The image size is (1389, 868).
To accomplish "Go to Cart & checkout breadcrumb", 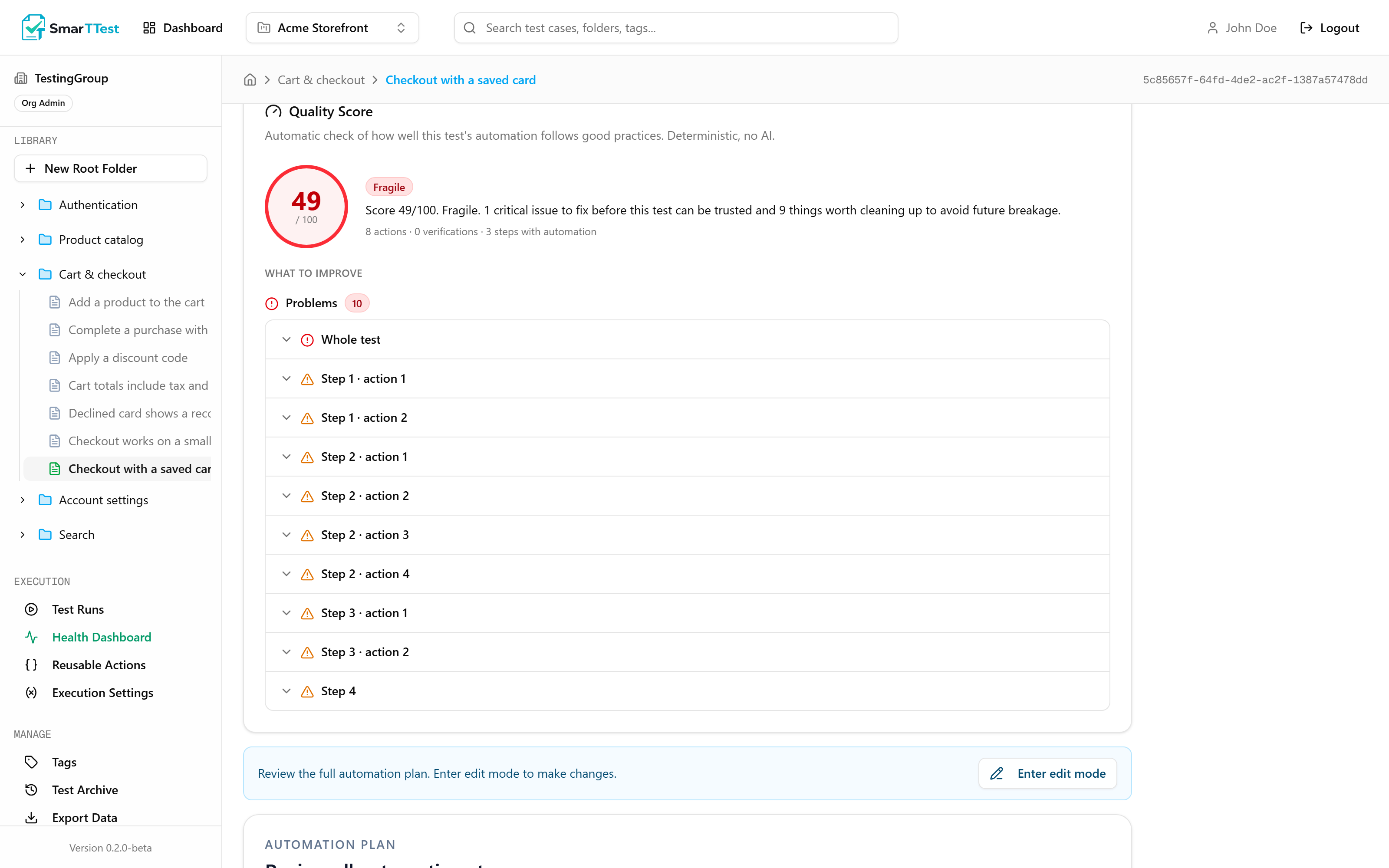I will coord(321,80).
